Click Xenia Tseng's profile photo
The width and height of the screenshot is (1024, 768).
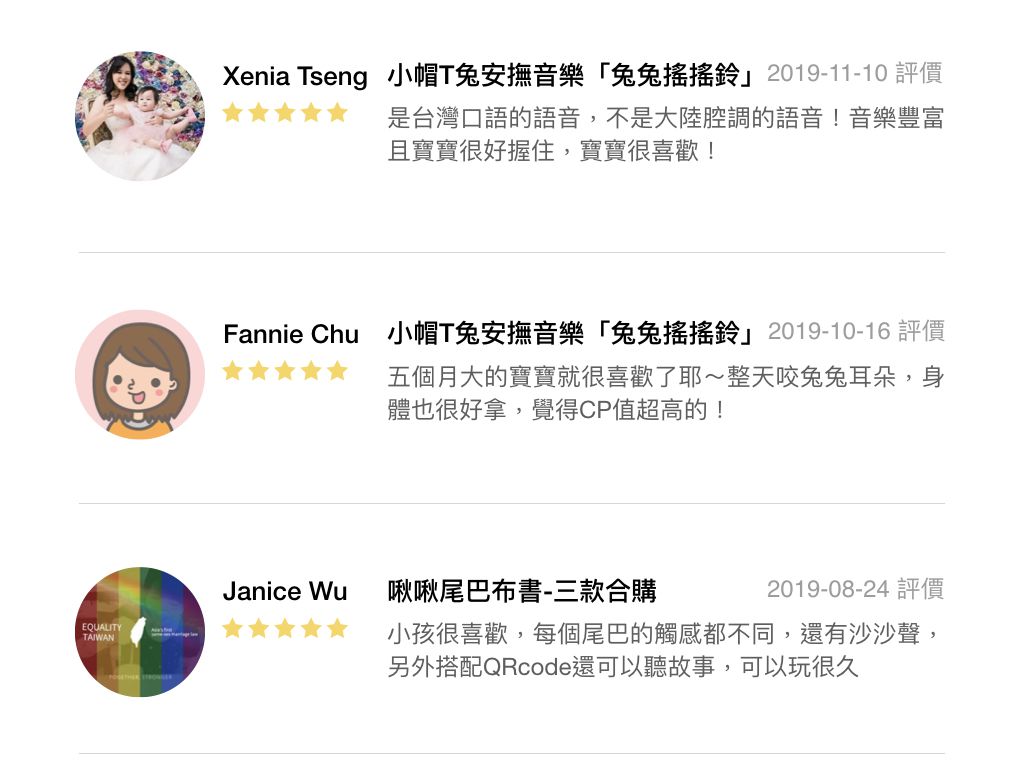click(x=140, y=116)
